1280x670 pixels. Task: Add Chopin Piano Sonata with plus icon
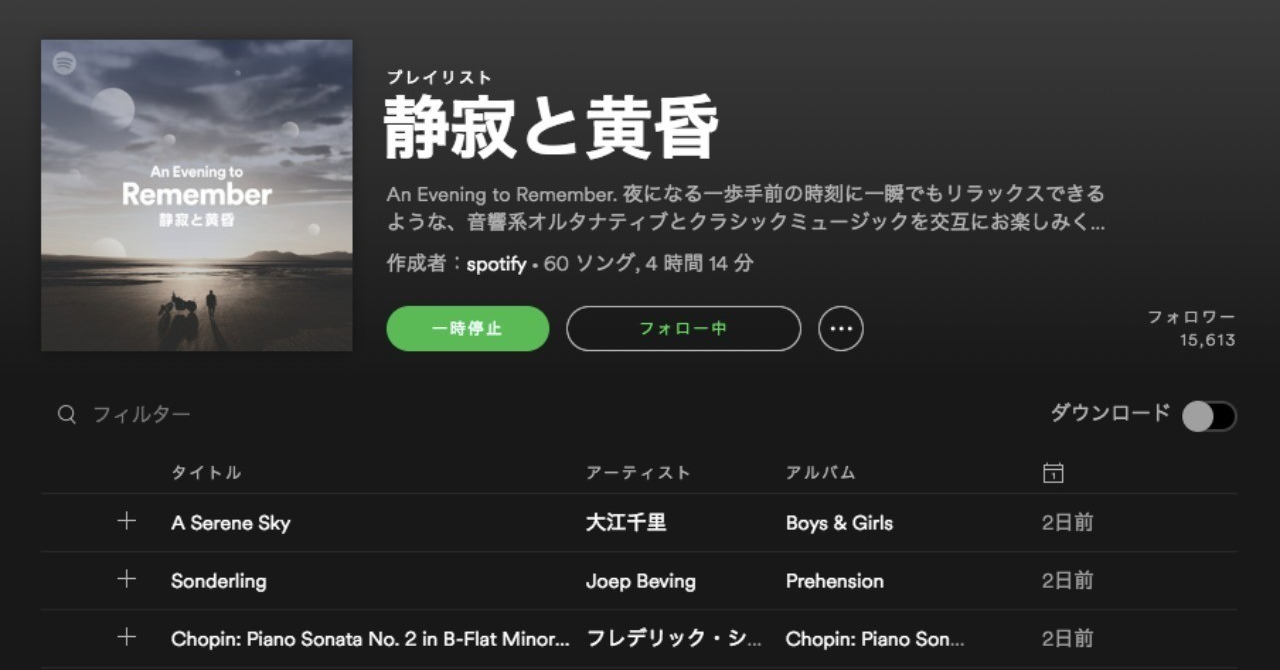[126, 637]
